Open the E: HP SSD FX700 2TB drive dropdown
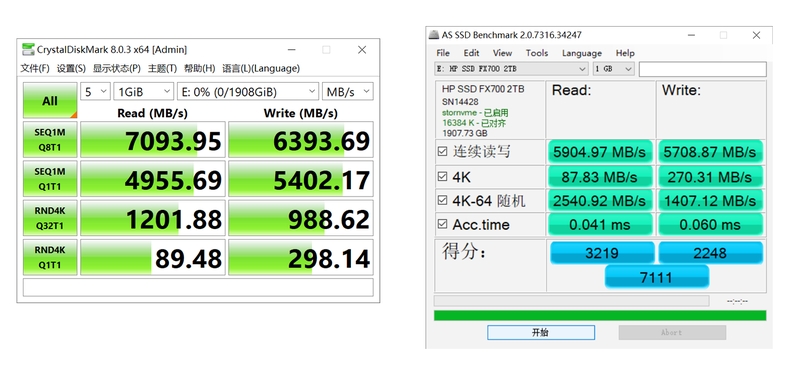The width and height of the screenshot is (800, 374). [512, 69]
